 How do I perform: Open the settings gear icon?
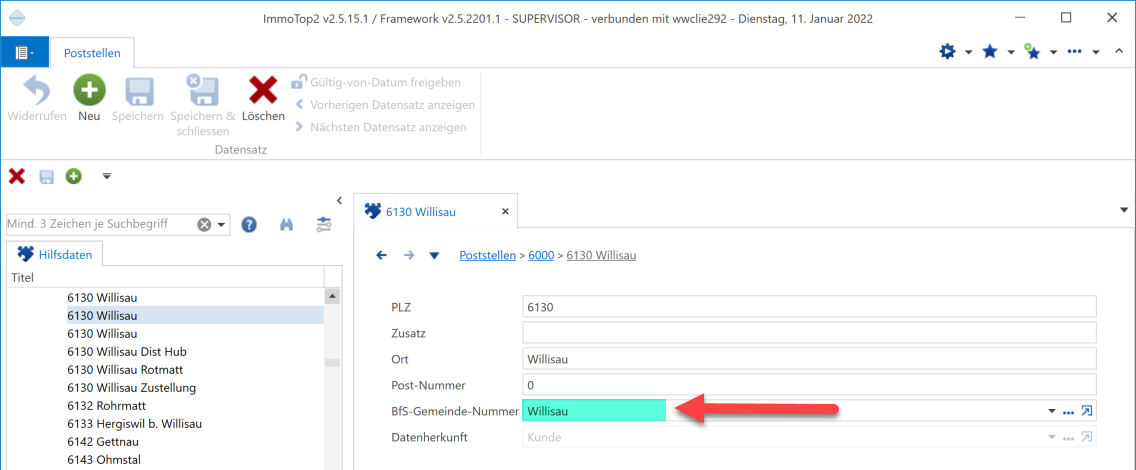(947, 51)
